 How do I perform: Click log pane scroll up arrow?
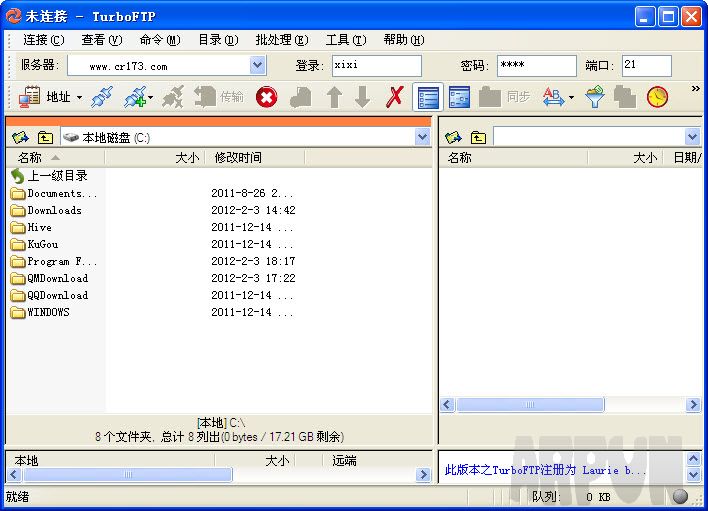pyautogui.click(x=694, y=459)
